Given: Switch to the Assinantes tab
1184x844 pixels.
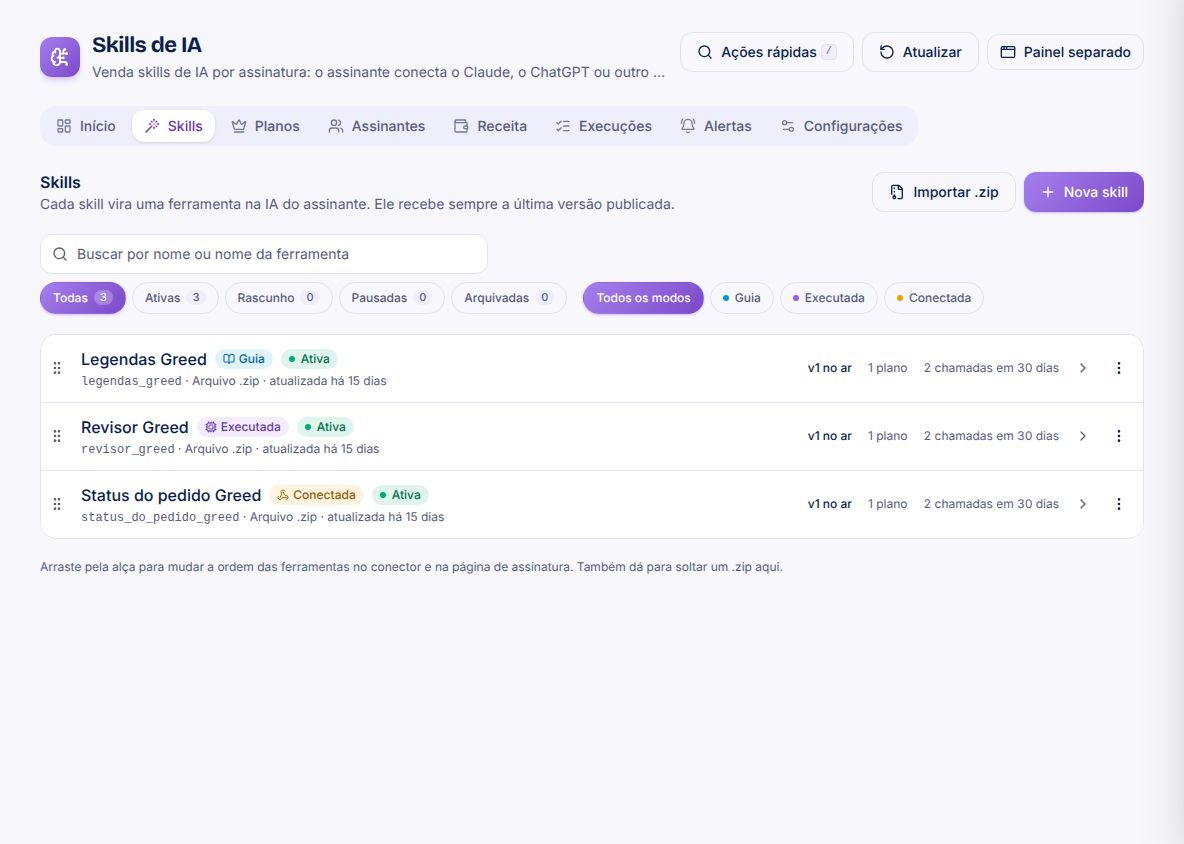Looking at the screenshot, I should click(x=376, y=126).
